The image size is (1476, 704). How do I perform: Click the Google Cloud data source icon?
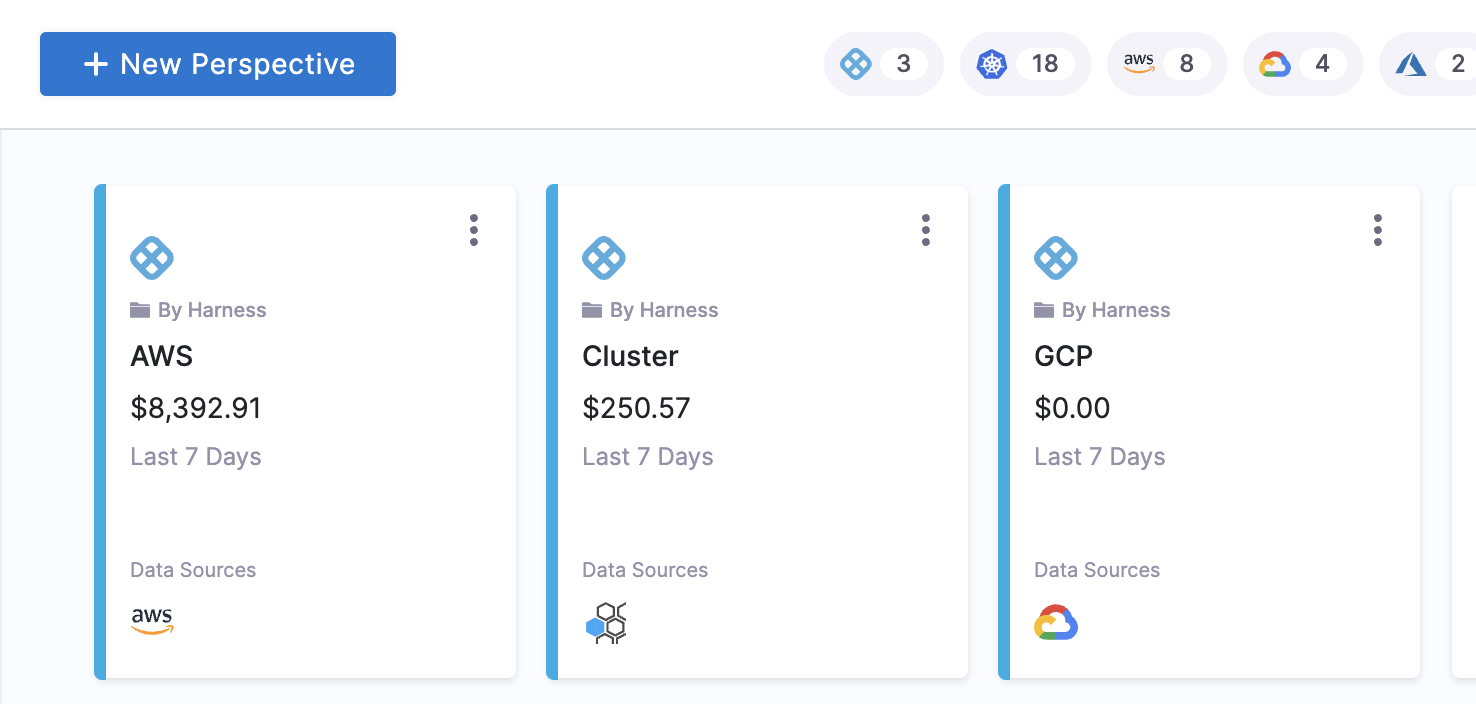[1056, 622]
